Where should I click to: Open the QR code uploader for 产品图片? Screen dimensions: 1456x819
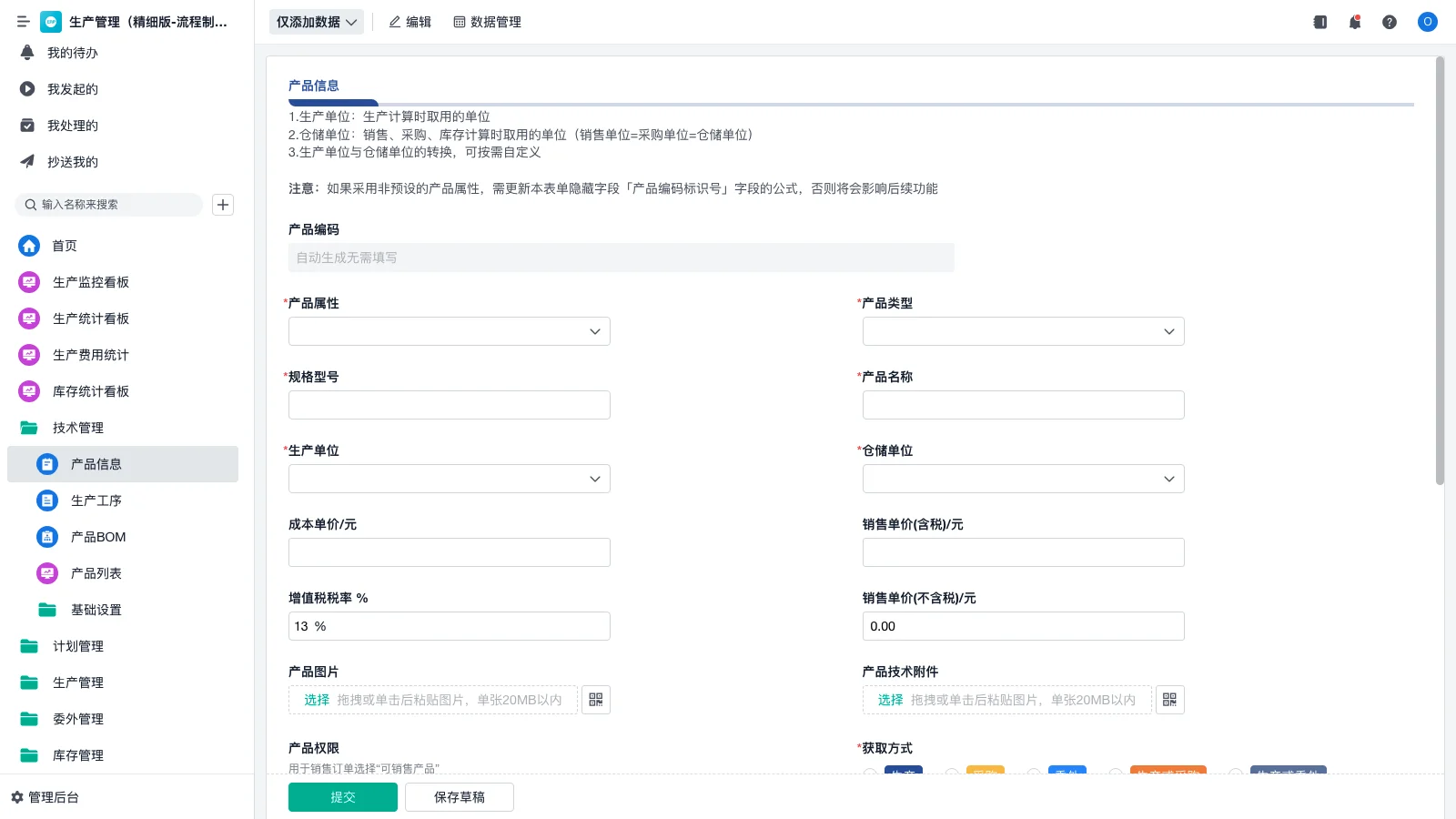pos(596,699)
